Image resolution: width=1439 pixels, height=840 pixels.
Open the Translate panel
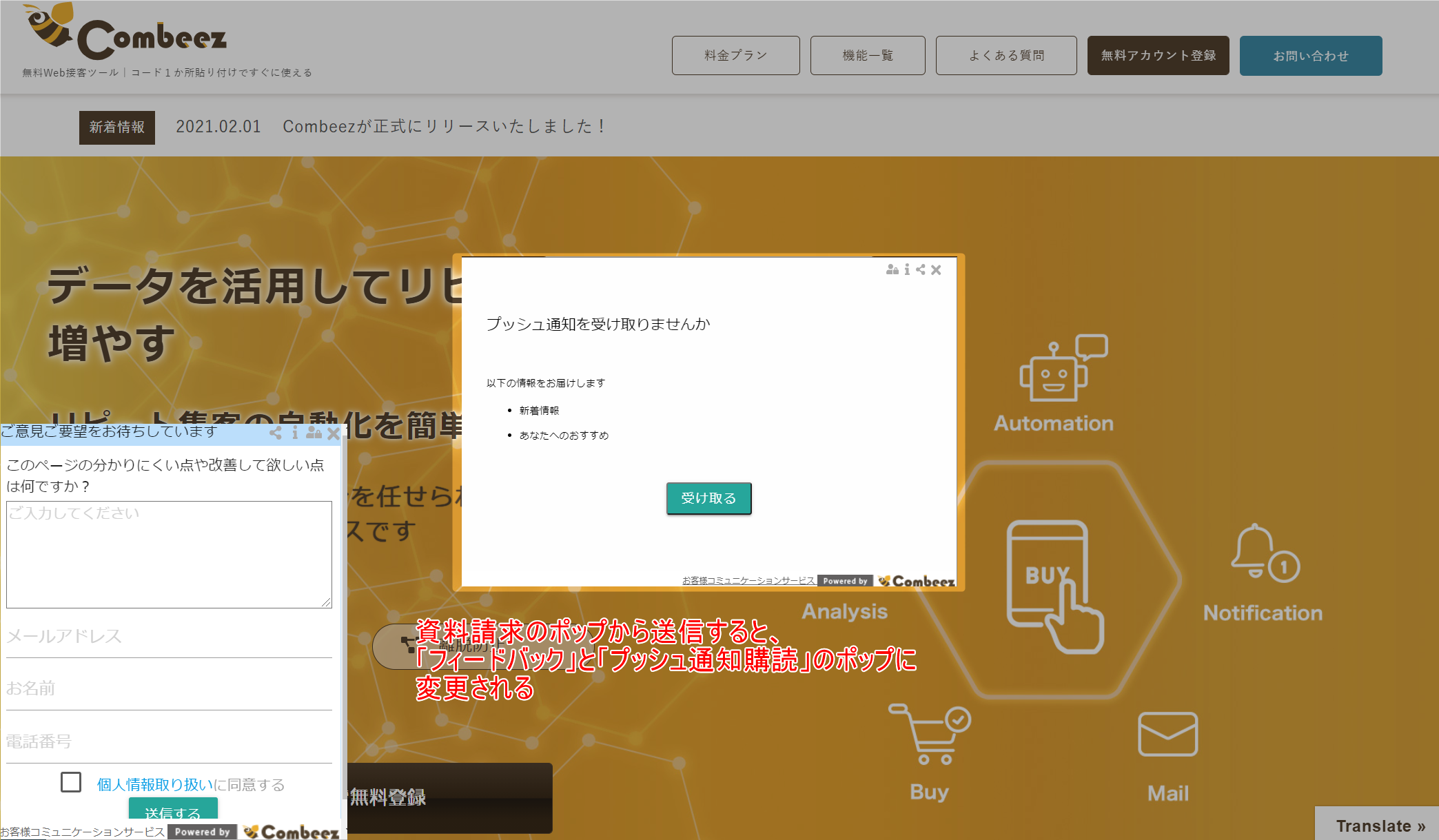tap(1377, 824)
